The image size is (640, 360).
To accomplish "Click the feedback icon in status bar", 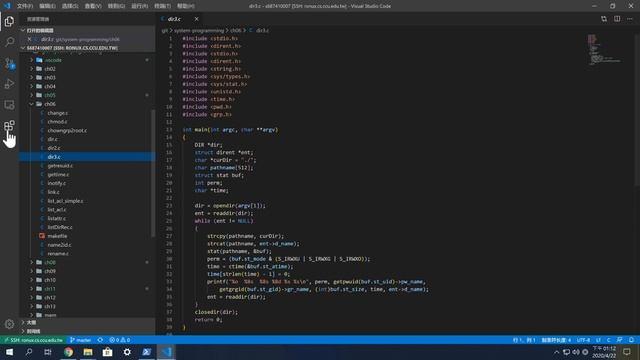I will tap(620, 340).
